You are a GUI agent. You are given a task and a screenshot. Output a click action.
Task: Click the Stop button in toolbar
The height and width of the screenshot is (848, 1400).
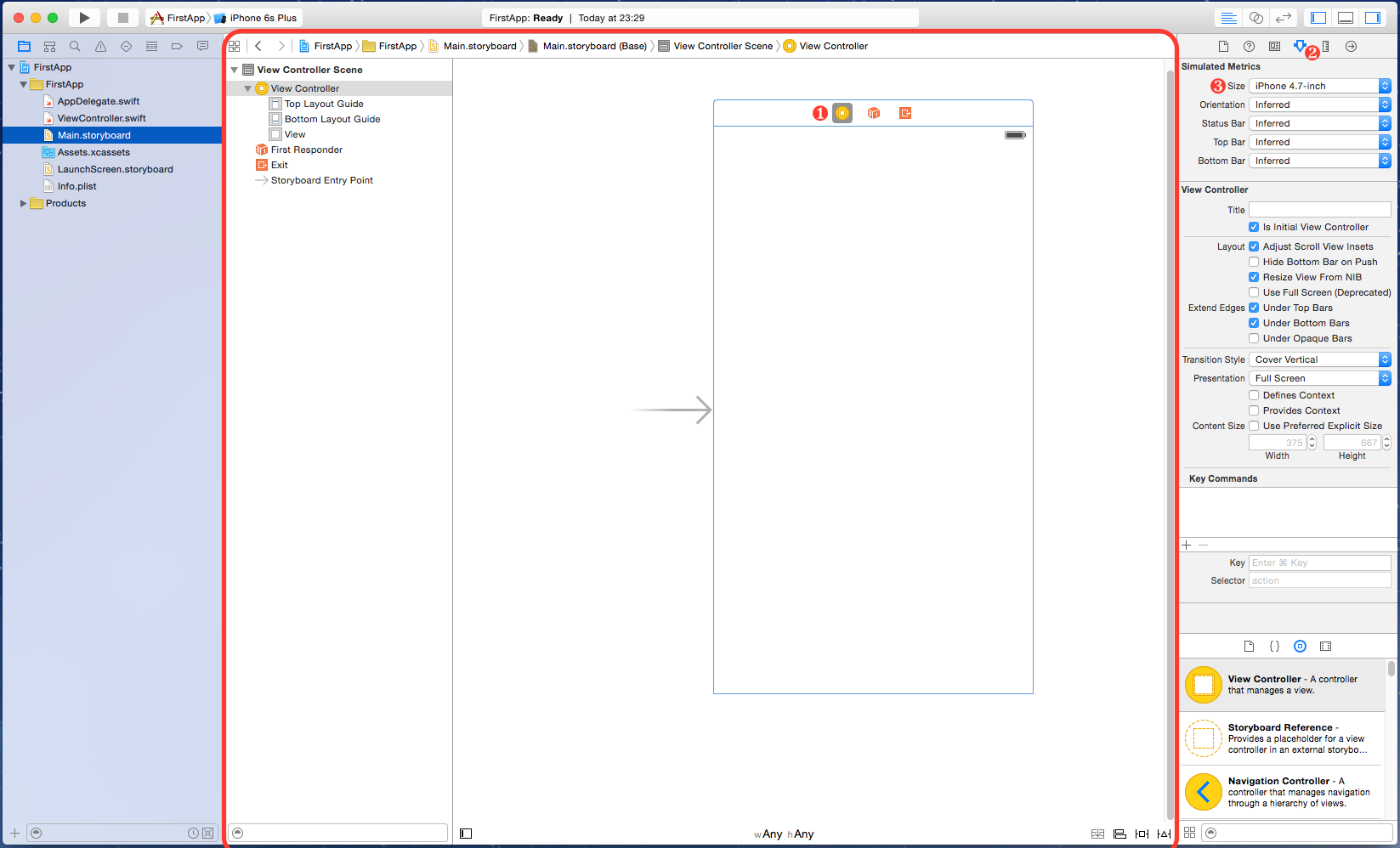coord(122,18)
